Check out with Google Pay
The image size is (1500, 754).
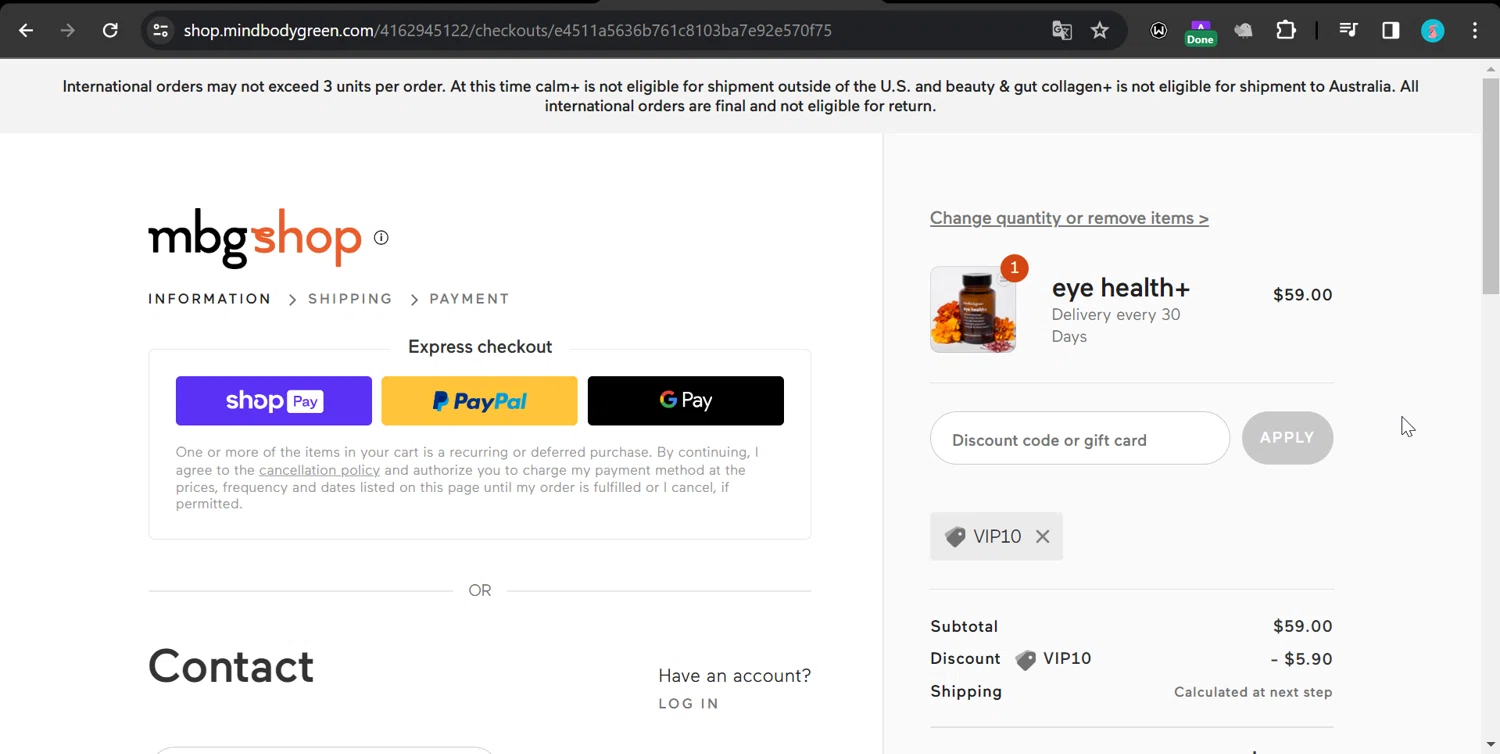coord(686,401)
